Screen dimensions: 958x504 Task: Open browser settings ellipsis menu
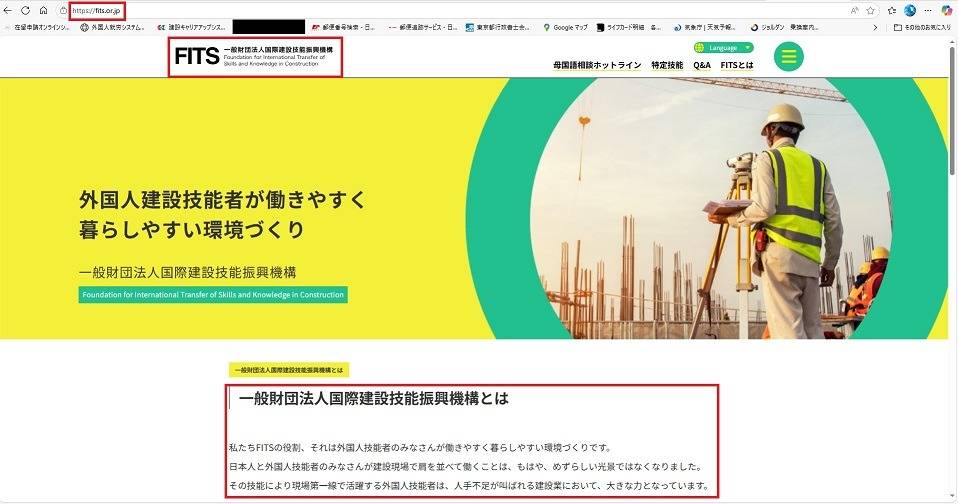tap(928, 10)
